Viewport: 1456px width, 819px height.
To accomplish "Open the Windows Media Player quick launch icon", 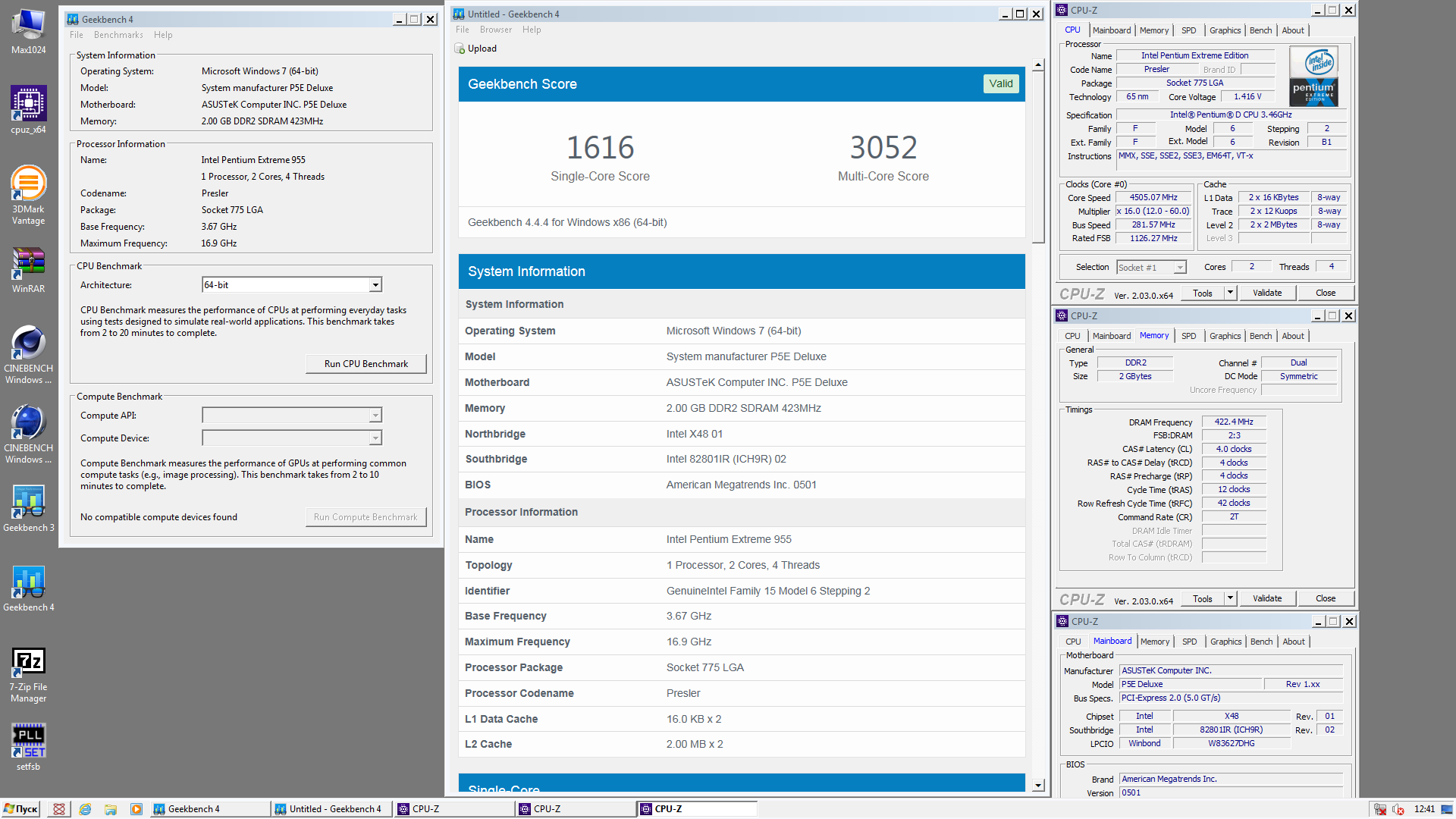I will (x=136, y=809).
